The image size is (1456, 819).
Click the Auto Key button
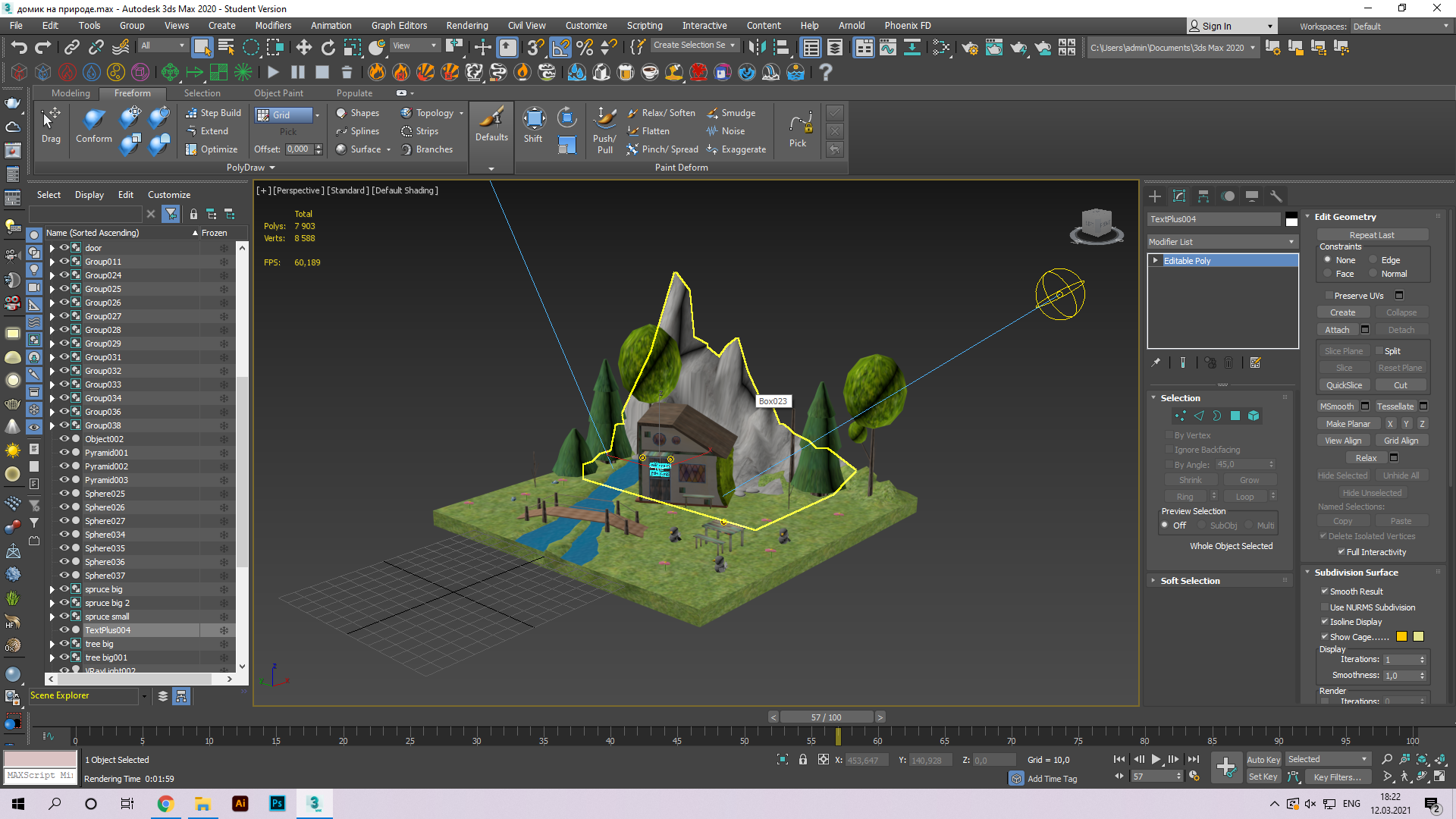tap(1263, 759)
